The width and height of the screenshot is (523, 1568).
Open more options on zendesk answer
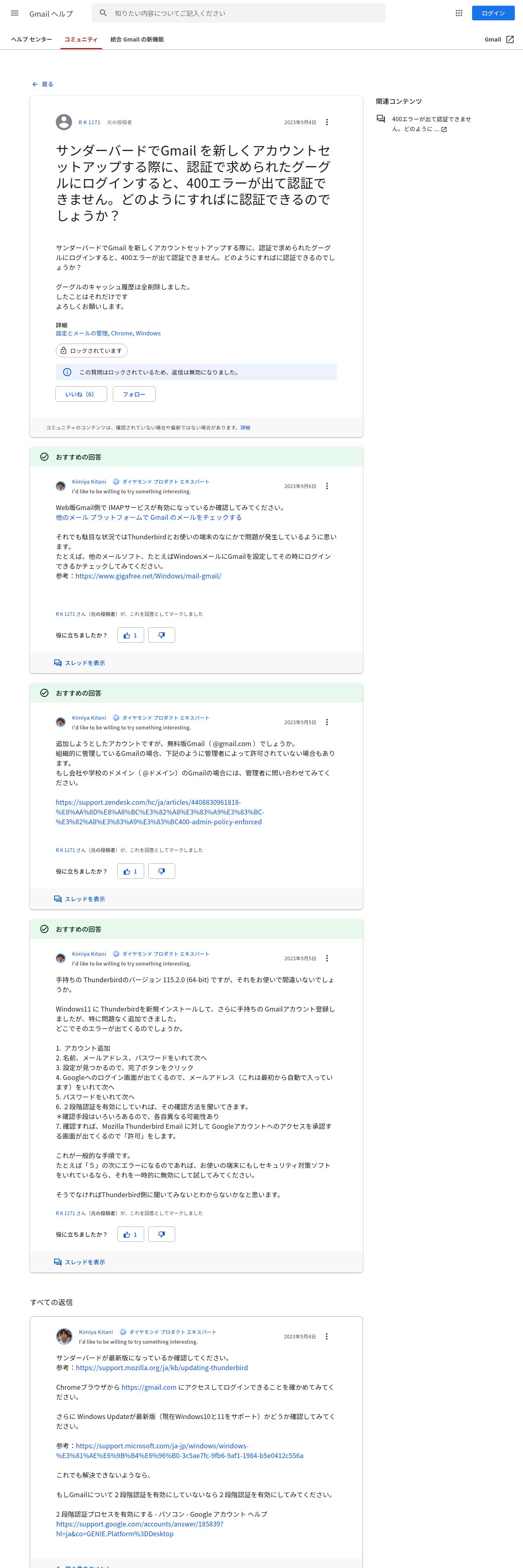(x=327, y=723)
